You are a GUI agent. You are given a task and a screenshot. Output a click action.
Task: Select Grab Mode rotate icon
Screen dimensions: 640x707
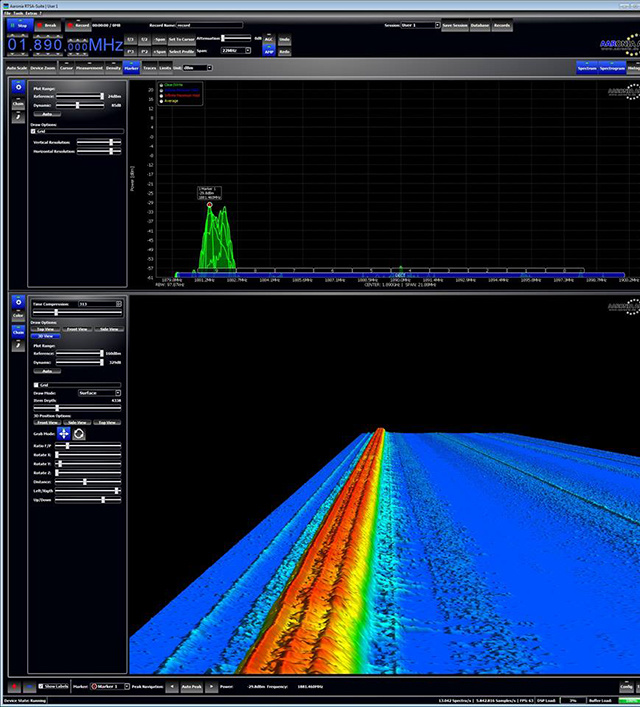click(x=79, y=434)
